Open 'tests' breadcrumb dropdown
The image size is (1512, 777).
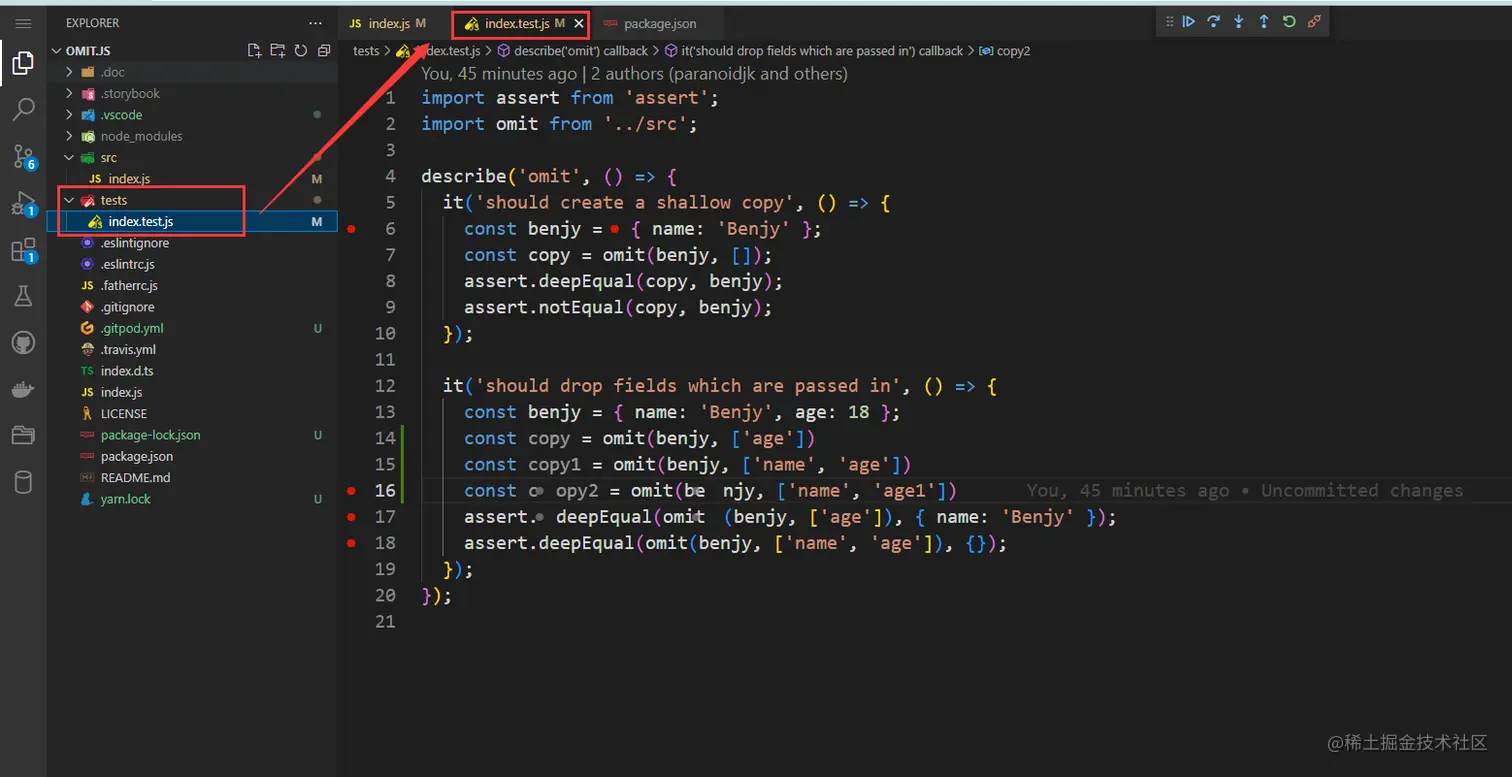coord(366,51)
